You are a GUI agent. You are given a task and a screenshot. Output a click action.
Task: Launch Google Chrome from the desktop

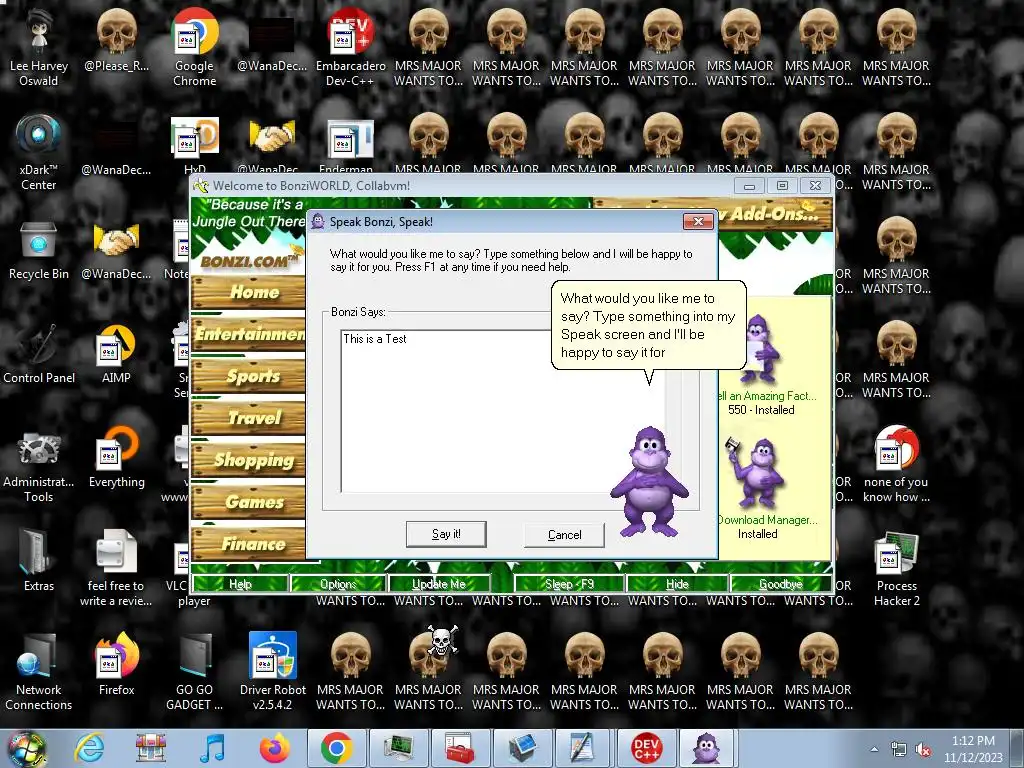pos(195,48)
